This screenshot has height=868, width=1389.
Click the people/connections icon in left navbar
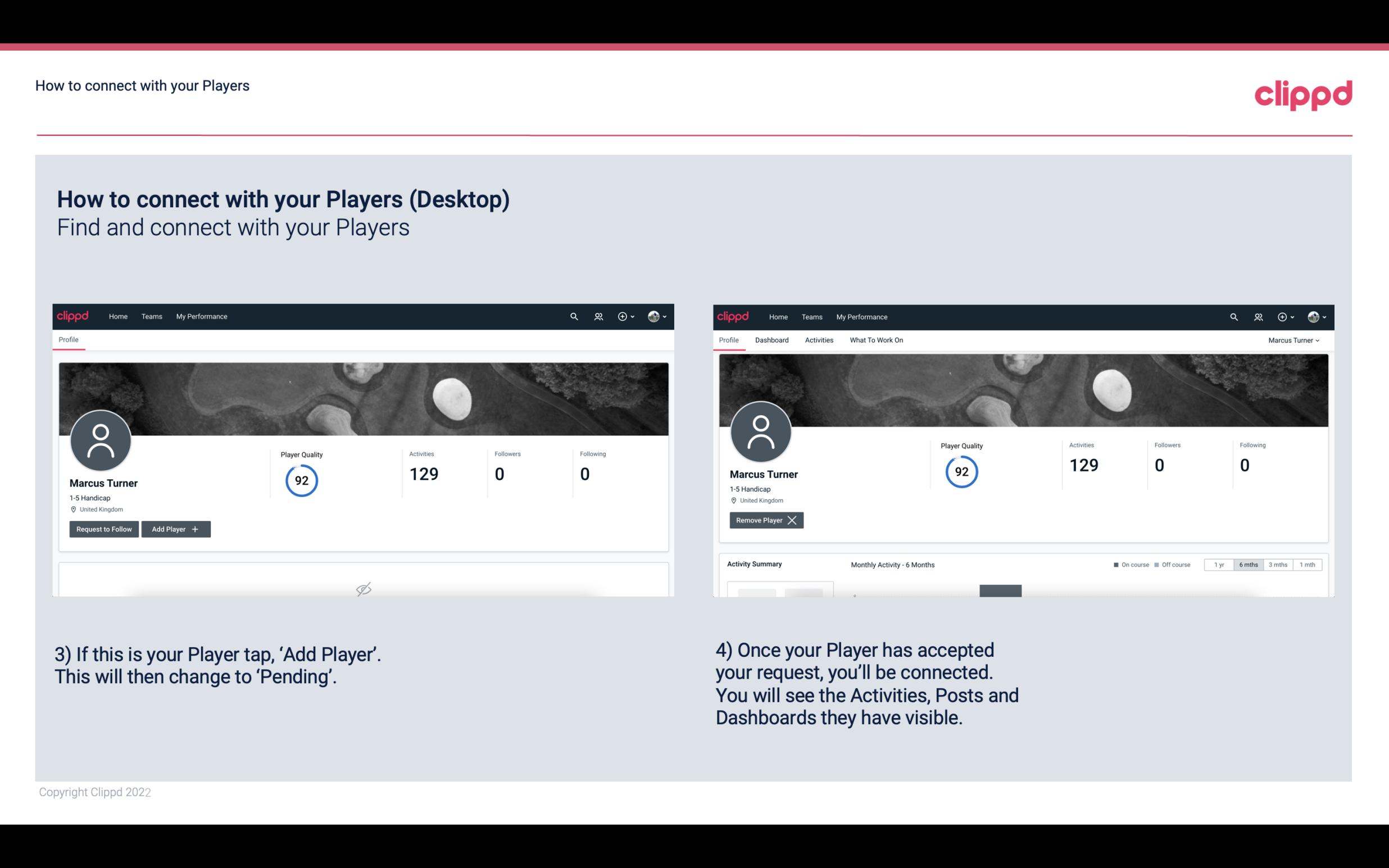[x=598, y=316]
